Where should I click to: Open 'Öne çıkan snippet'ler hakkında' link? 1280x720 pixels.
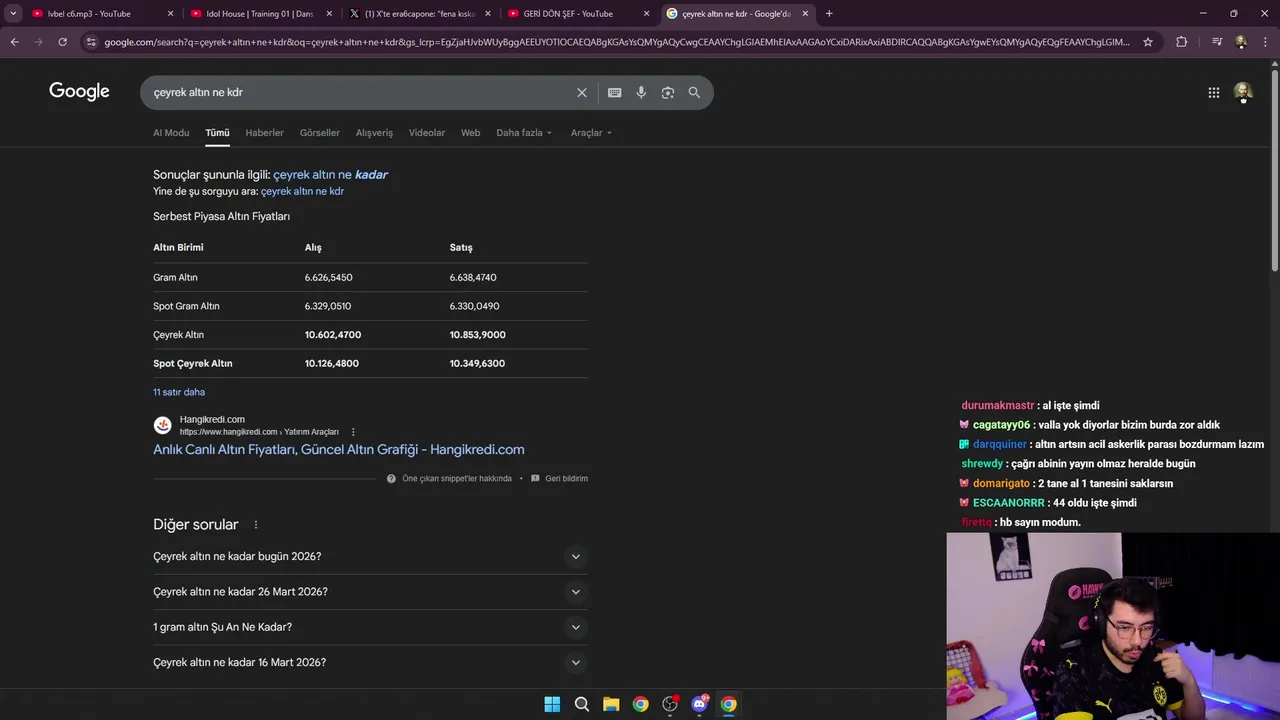pyautogui.click(x=457, y=479)
